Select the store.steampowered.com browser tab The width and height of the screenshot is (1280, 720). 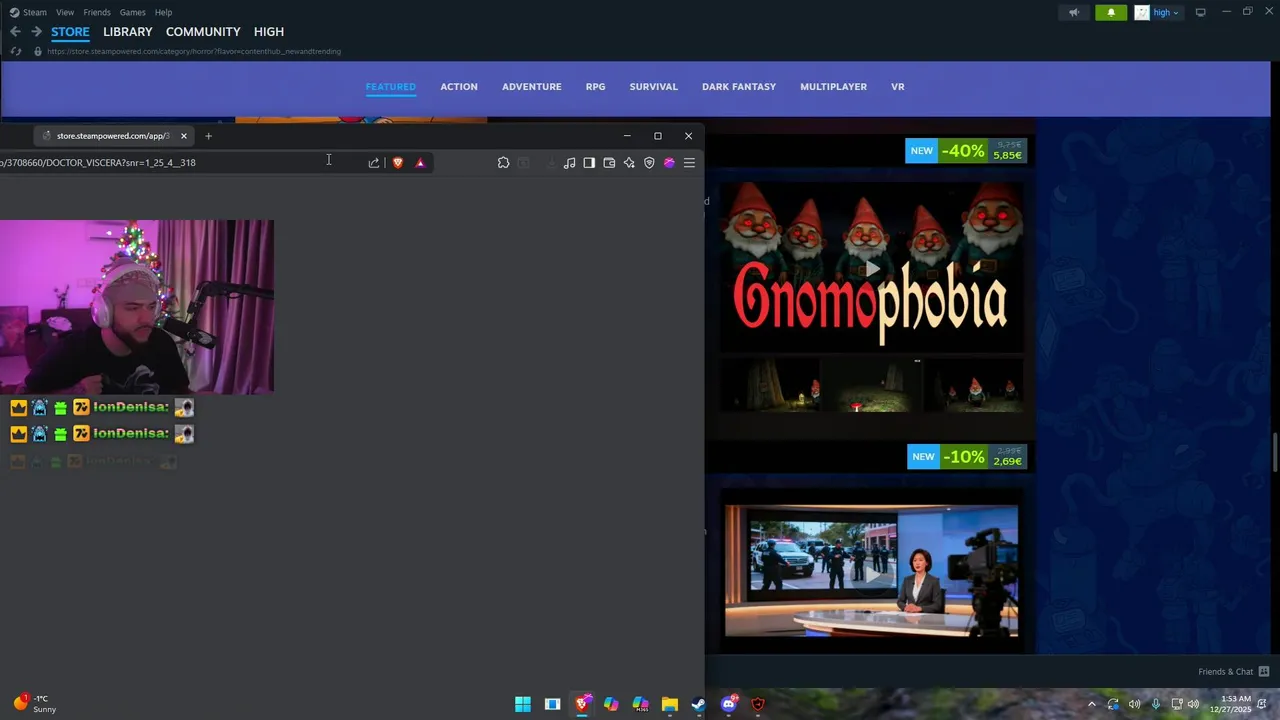pos(113,136)
